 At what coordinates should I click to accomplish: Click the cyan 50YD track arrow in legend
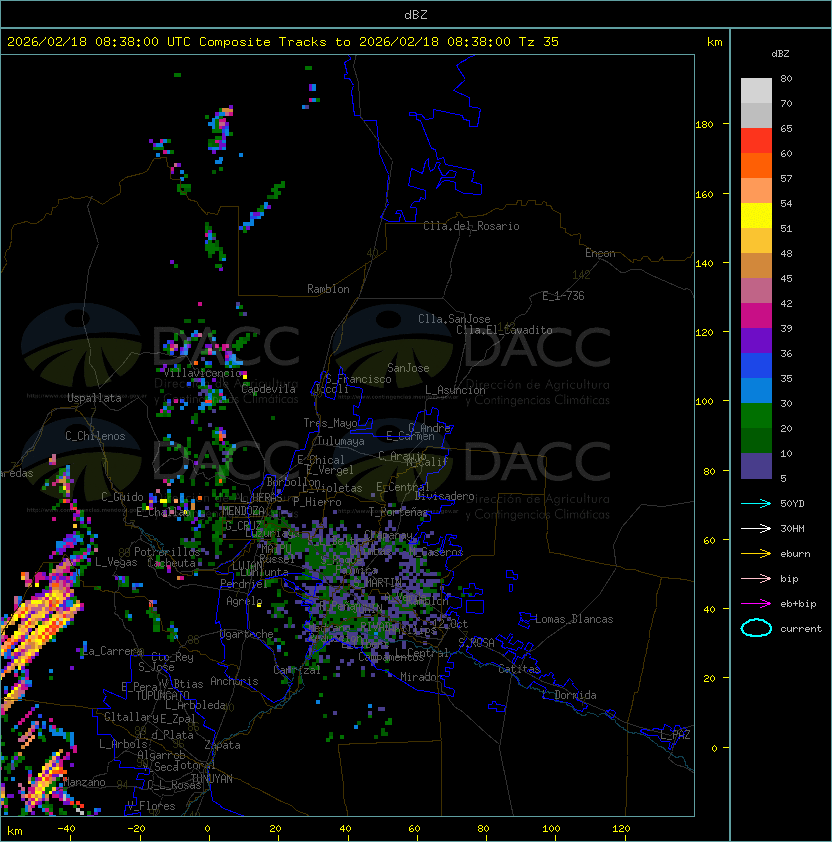tap(756, 503)
